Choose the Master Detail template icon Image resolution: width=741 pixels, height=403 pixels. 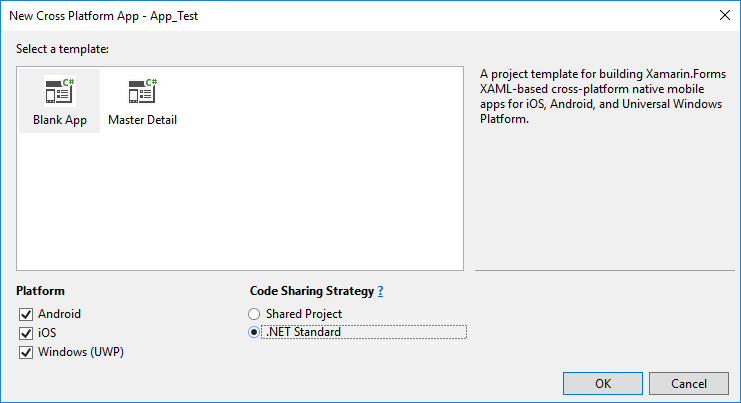(x=142, y=91)
